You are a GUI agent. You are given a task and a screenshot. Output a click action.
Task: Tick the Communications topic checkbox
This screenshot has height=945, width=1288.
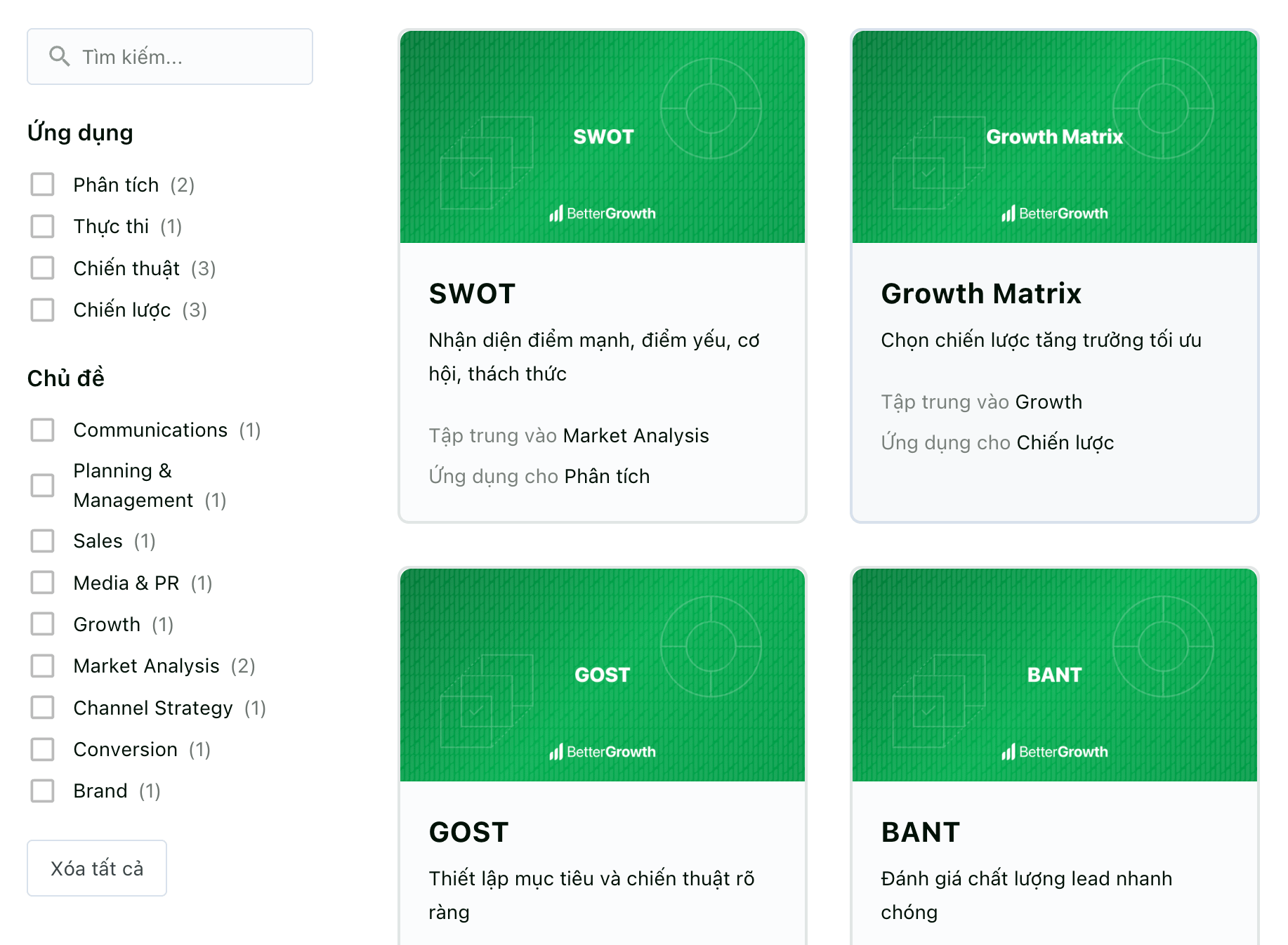[x=43, y=430]
